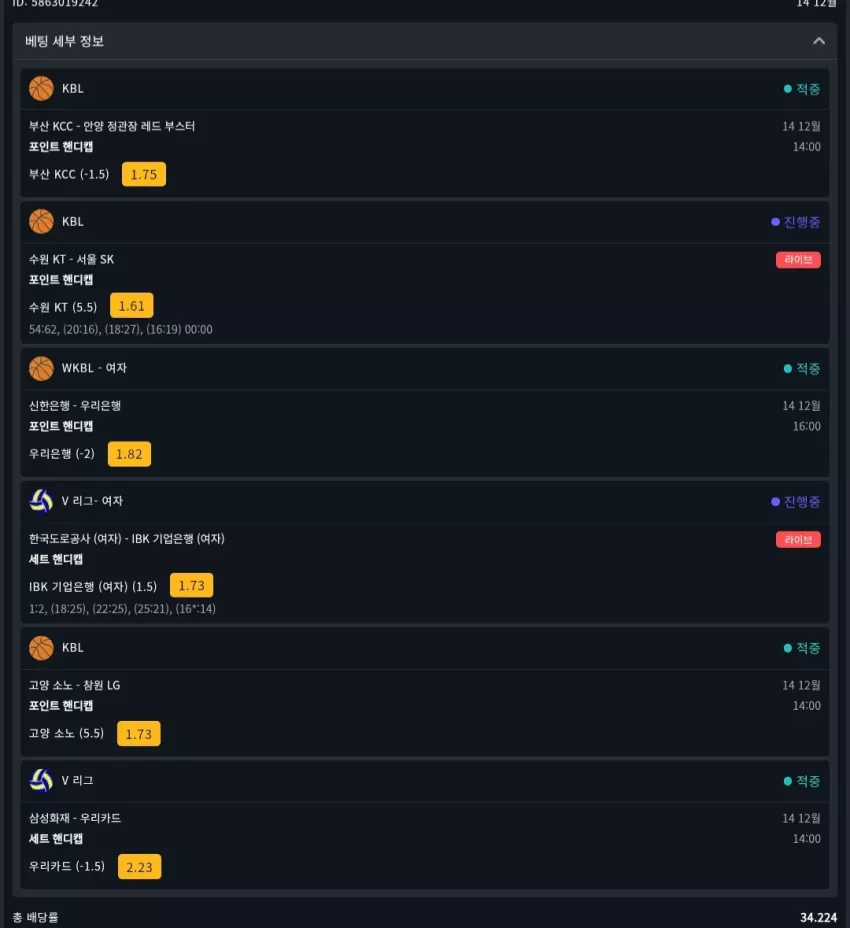Viewport: 850px width, 928px height.
Task: Click the WKBL 여자 basketball icon
Action: pos(41,368)
